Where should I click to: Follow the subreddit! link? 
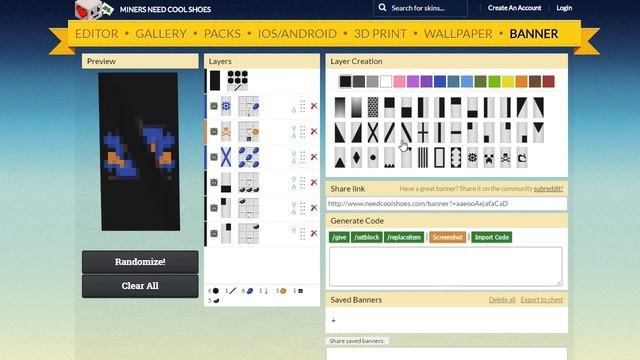[x=548, y=189]
